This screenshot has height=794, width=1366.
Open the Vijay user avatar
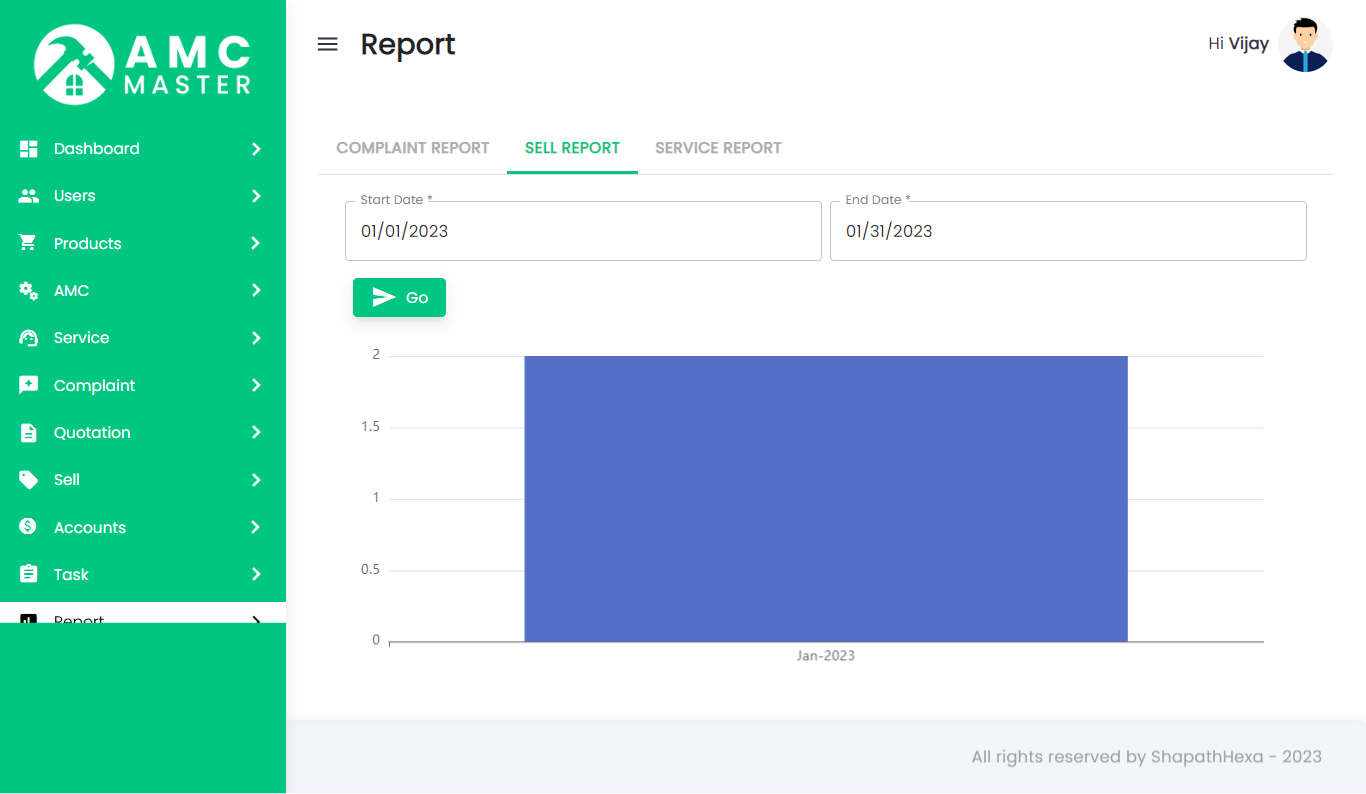point(1305,45)
